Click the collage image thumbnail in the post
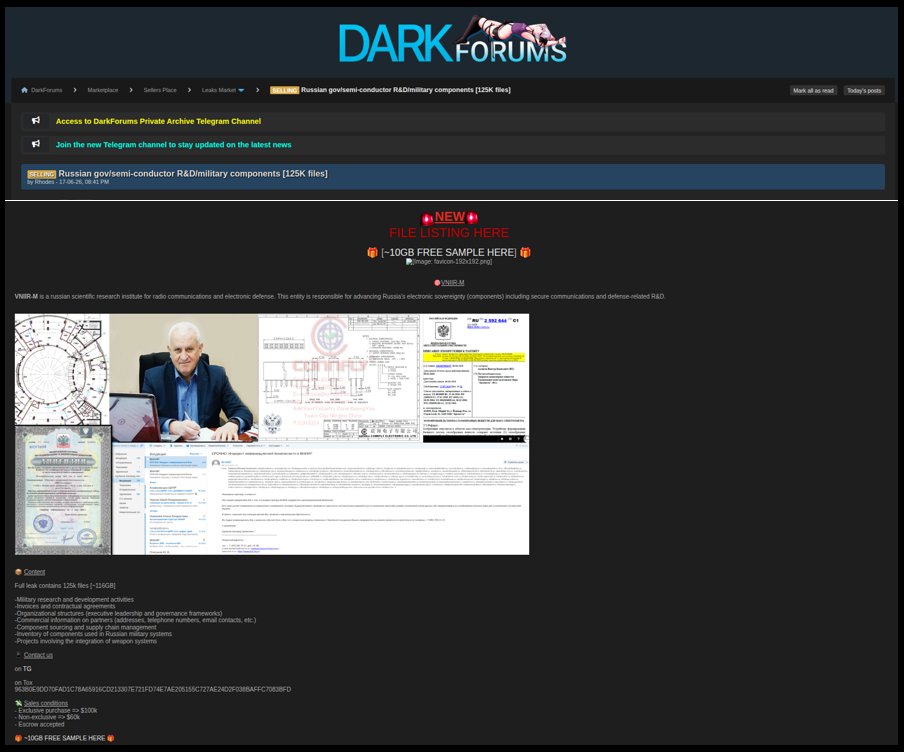Viewport: 904px width, 752px height. point(272,434)
